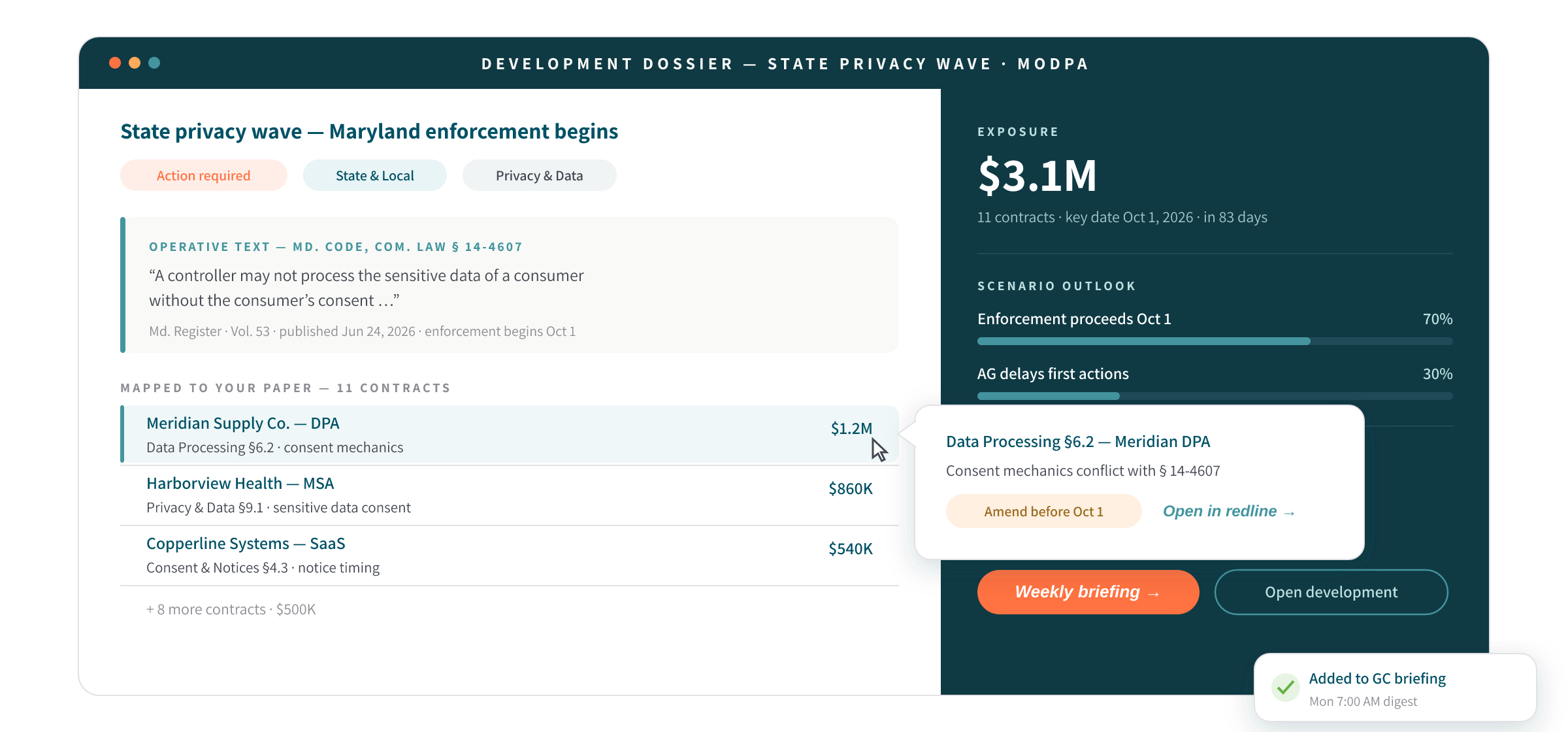Click the Operative Text — Md. Code heading
The height and width of the screenshot is (732, 1568).
[x=336, y=247]
